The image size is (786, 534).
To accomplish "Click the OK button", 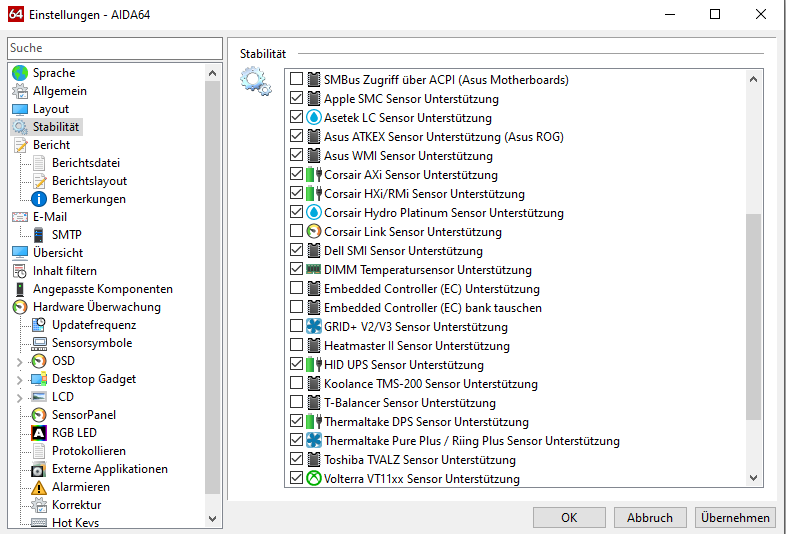I will [569, 517].
